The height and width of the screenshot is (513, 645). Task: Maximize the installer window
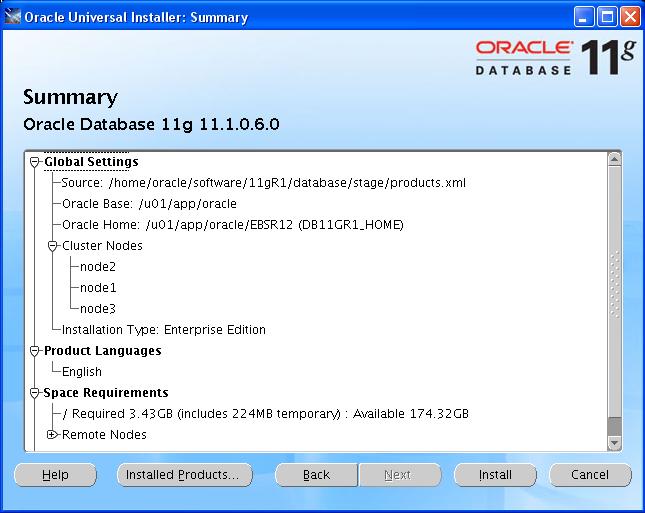click(x=607, y=17)
